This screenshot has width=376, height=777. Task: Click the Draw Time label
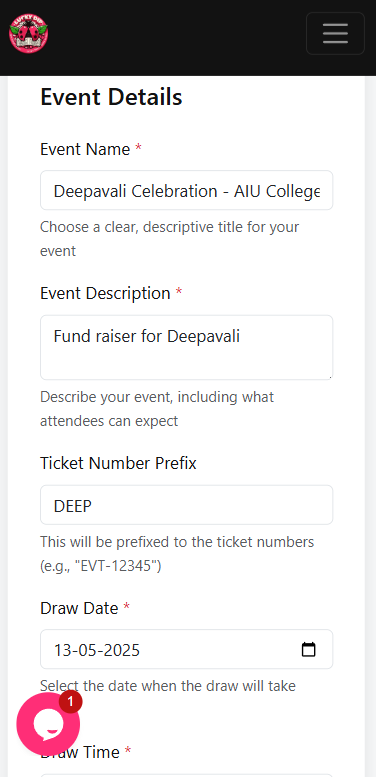(80, 753)
